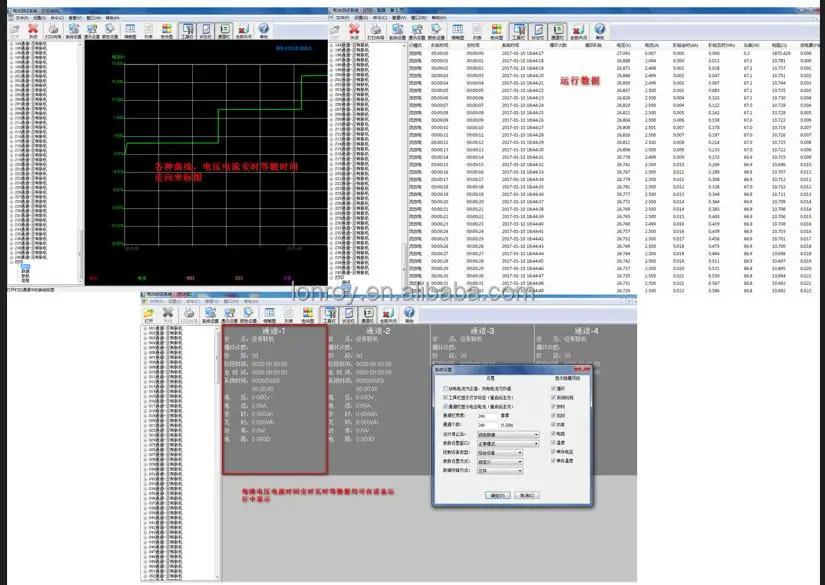Click the red X 关闭 icon in the top-left curve window toolbar
This screenshot has width=825, height=585.
coord(33,30)
